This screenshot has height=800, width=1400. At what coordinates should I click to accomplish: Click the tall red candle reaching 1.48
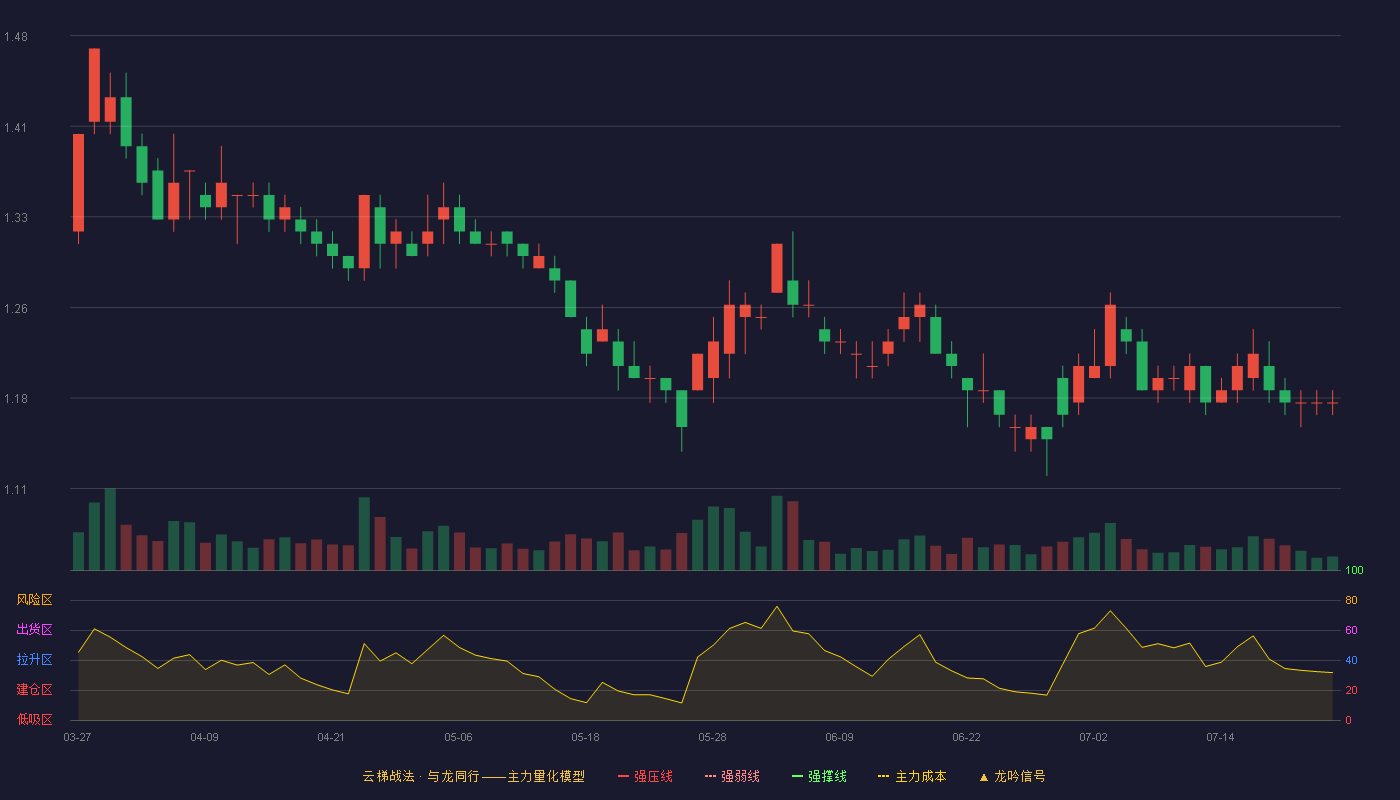tap(94, 86)
